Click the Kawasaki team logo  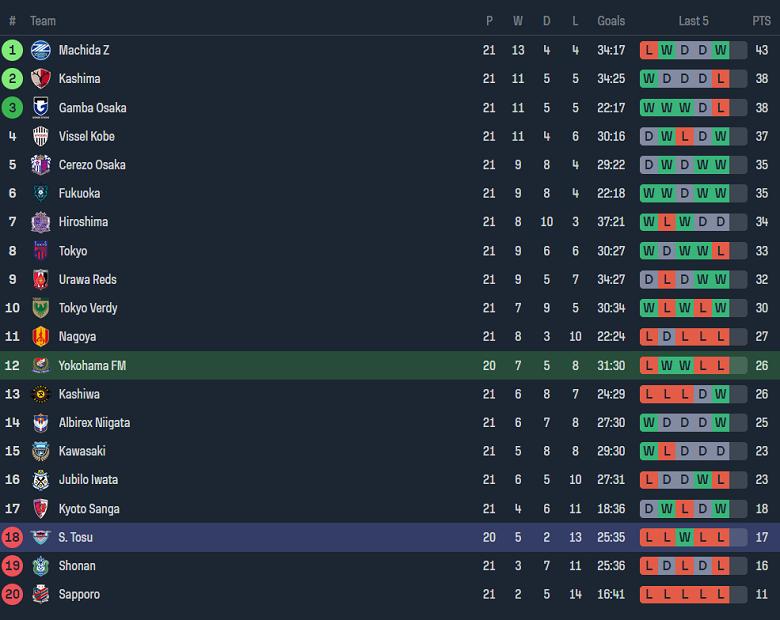coord(40,451)
